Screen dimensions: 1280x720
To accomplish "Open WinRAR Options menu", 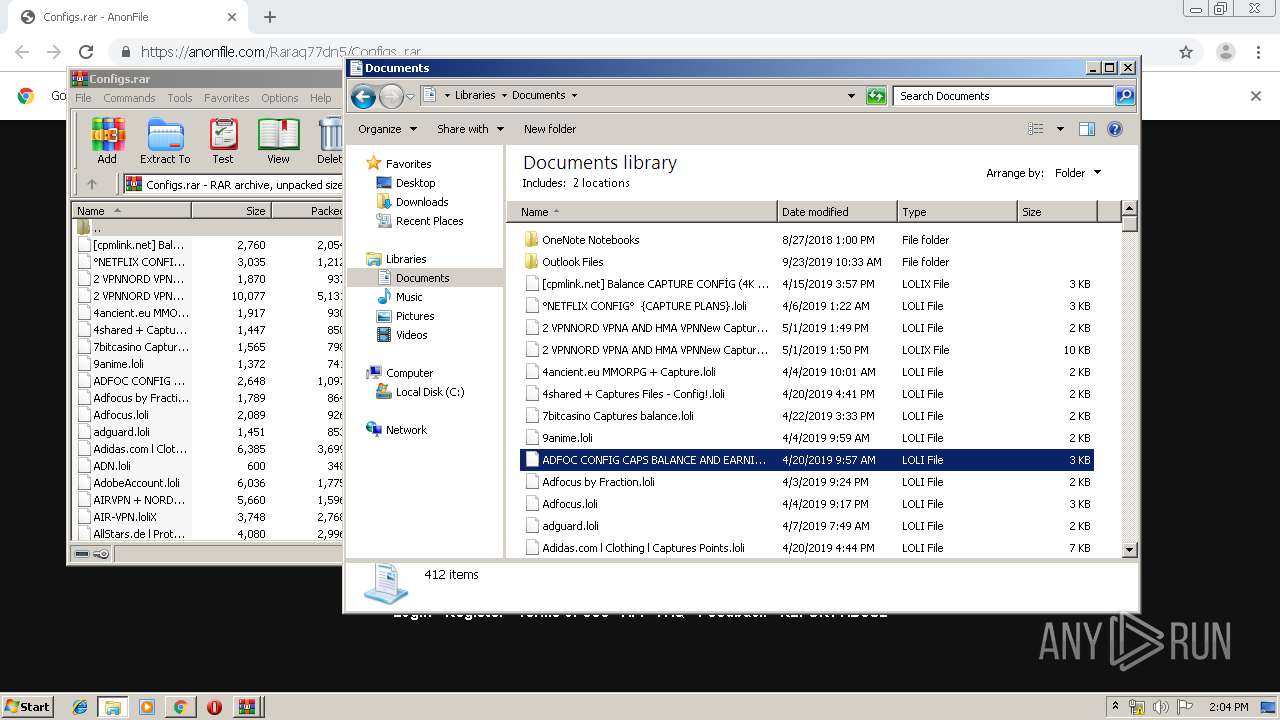I will click(x=280, y=98).
